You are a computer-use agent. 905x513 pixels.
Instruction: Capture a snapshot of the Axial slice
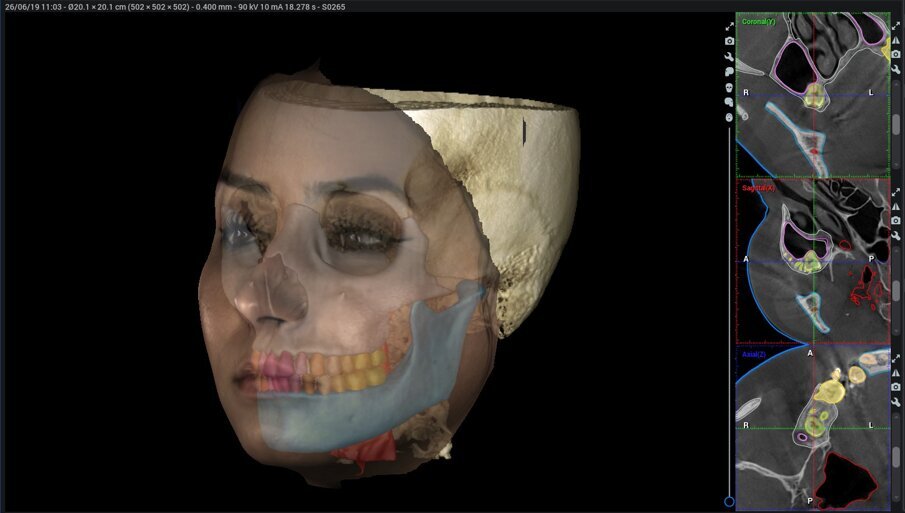896,387
